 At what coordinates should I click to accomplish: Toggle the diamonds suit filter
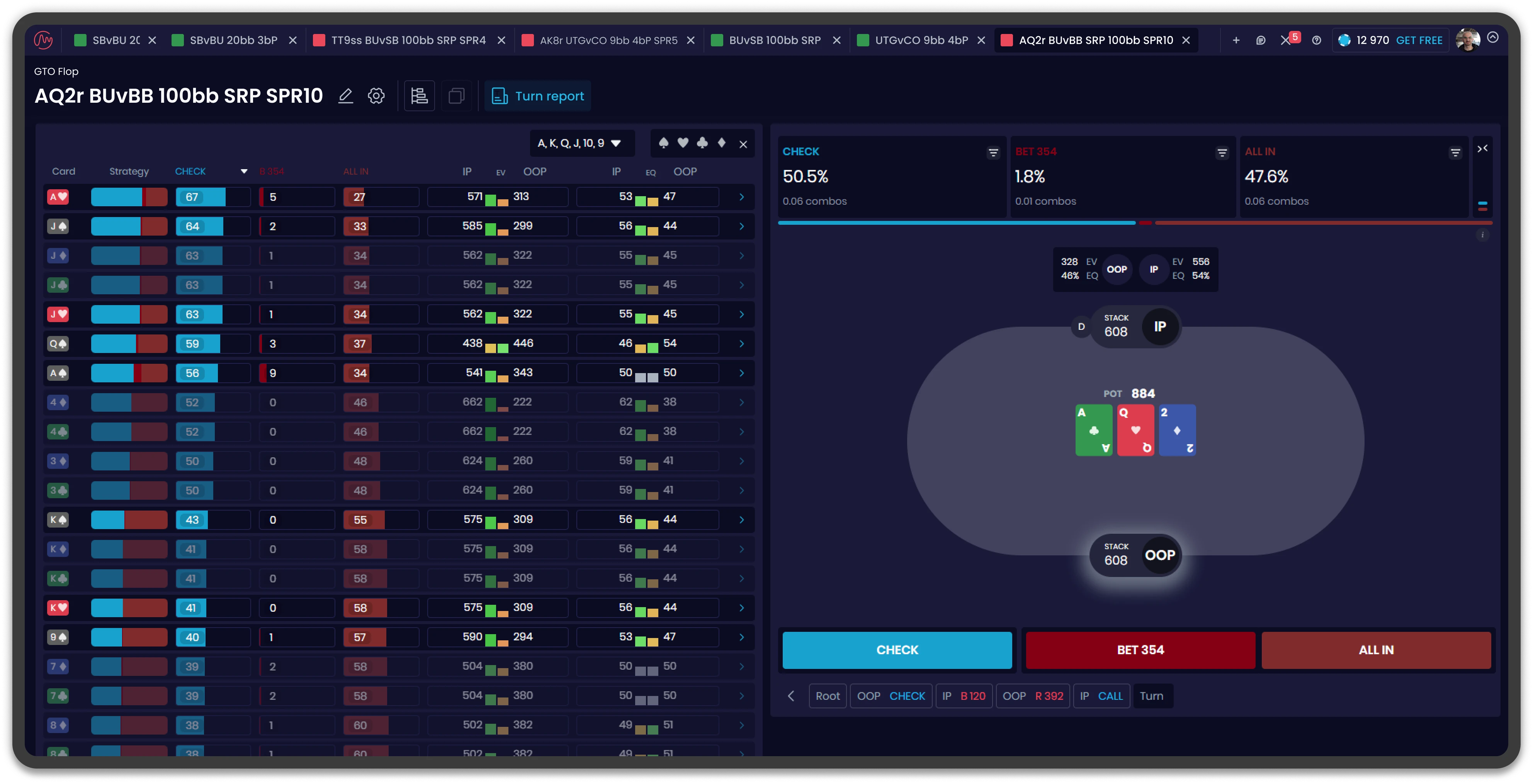pos(722,143)
